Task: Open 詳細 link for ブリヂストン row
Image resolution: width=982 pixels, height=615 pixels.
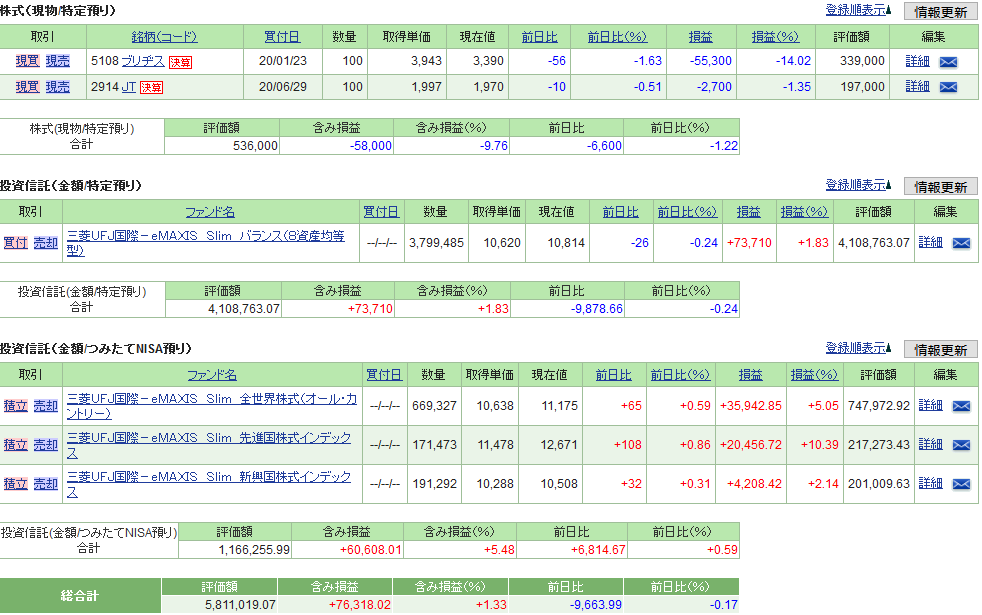Action: click(917, 61)
